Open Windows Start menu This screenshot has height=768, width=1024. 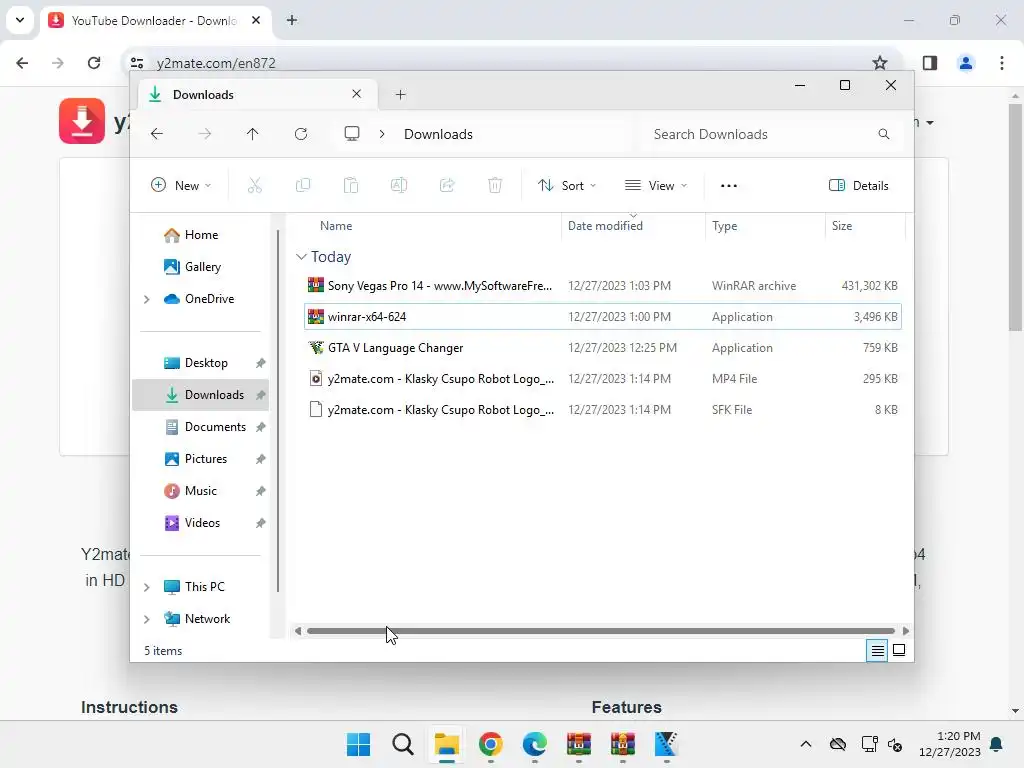[x=359, y=744]
